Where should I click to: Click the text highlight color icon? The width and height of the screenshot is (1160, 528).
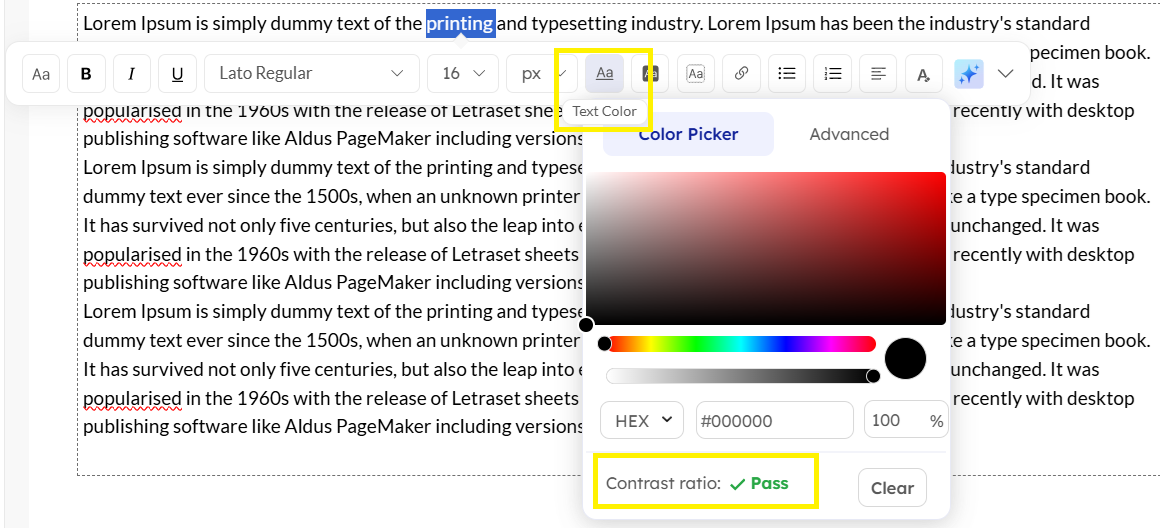point(650,73)
